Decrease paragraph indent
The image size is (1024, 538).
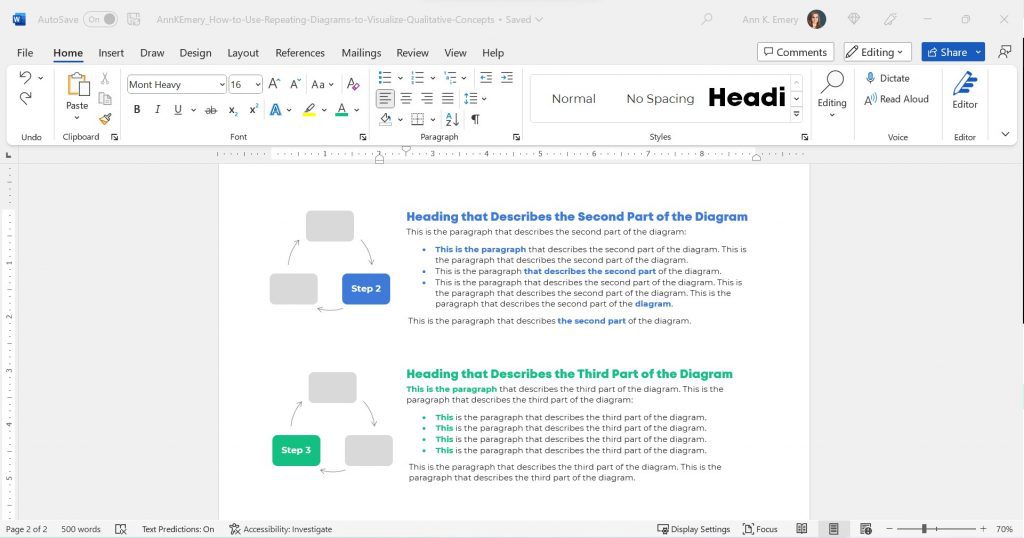[486, 78]
